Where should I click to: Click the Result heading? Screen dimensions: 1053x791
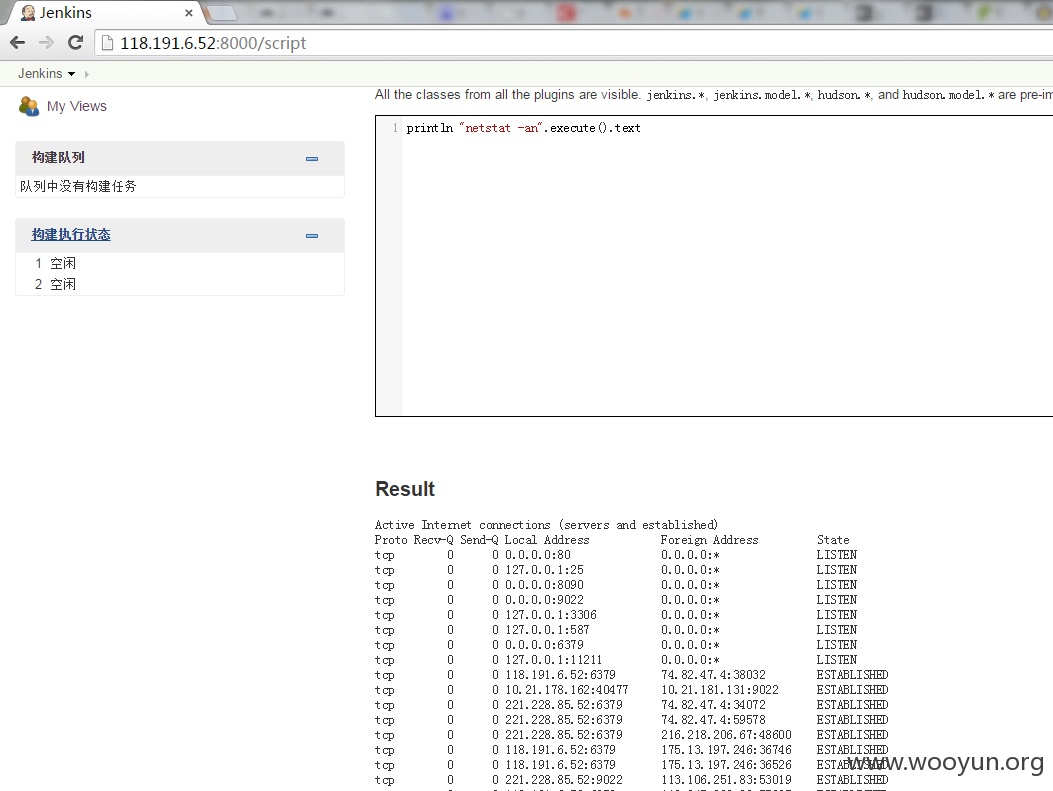(x=405, y=489)
